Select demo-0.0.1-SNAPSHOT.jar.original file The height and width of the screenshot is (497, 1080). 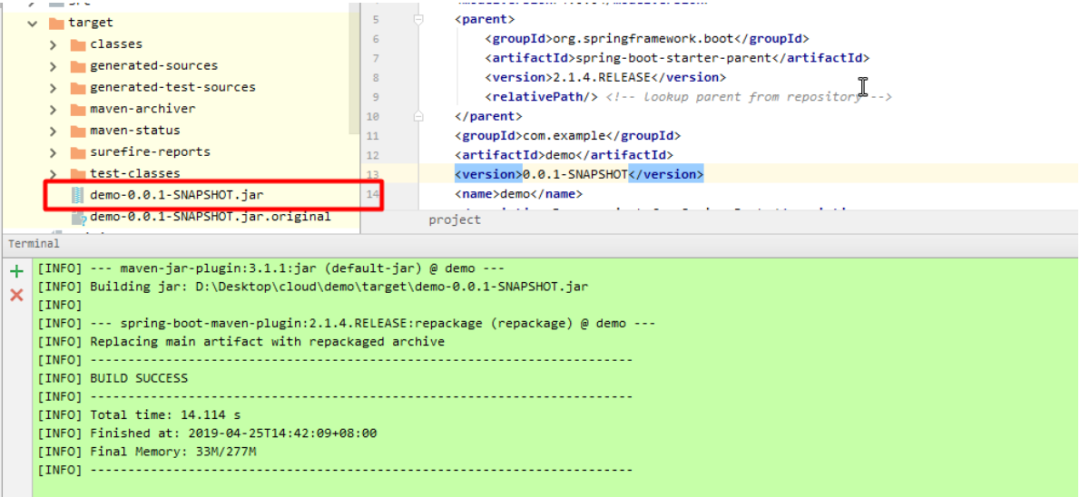tap(210, 218)
